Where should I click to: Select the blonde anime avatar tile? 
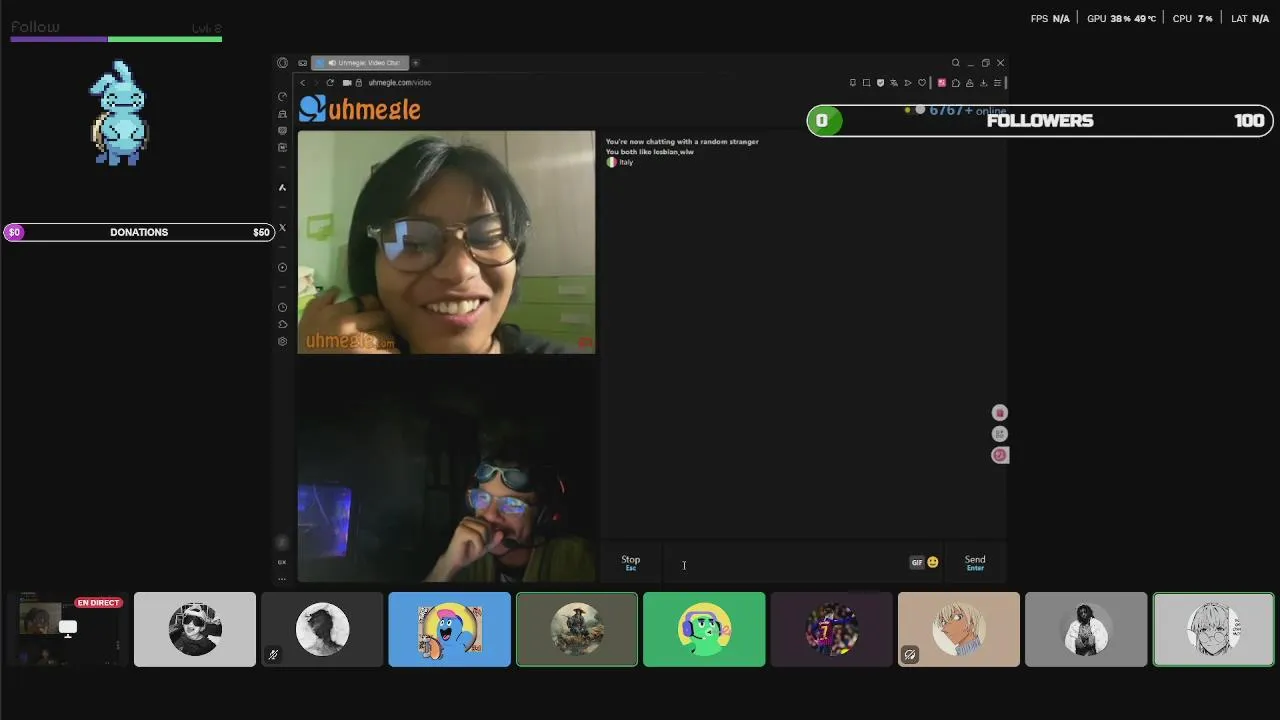pos(959,629)
